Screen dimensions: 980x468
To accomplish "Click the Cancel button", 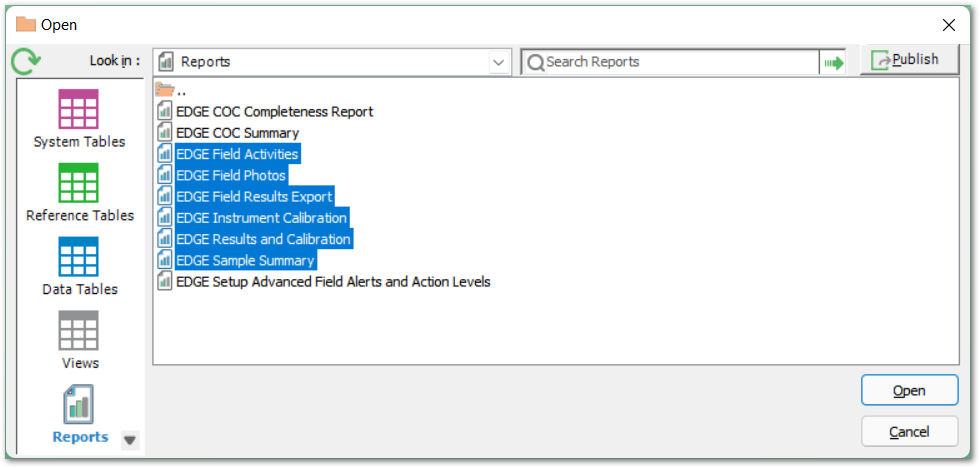I will pyautogui.click(x=909, y=432).
